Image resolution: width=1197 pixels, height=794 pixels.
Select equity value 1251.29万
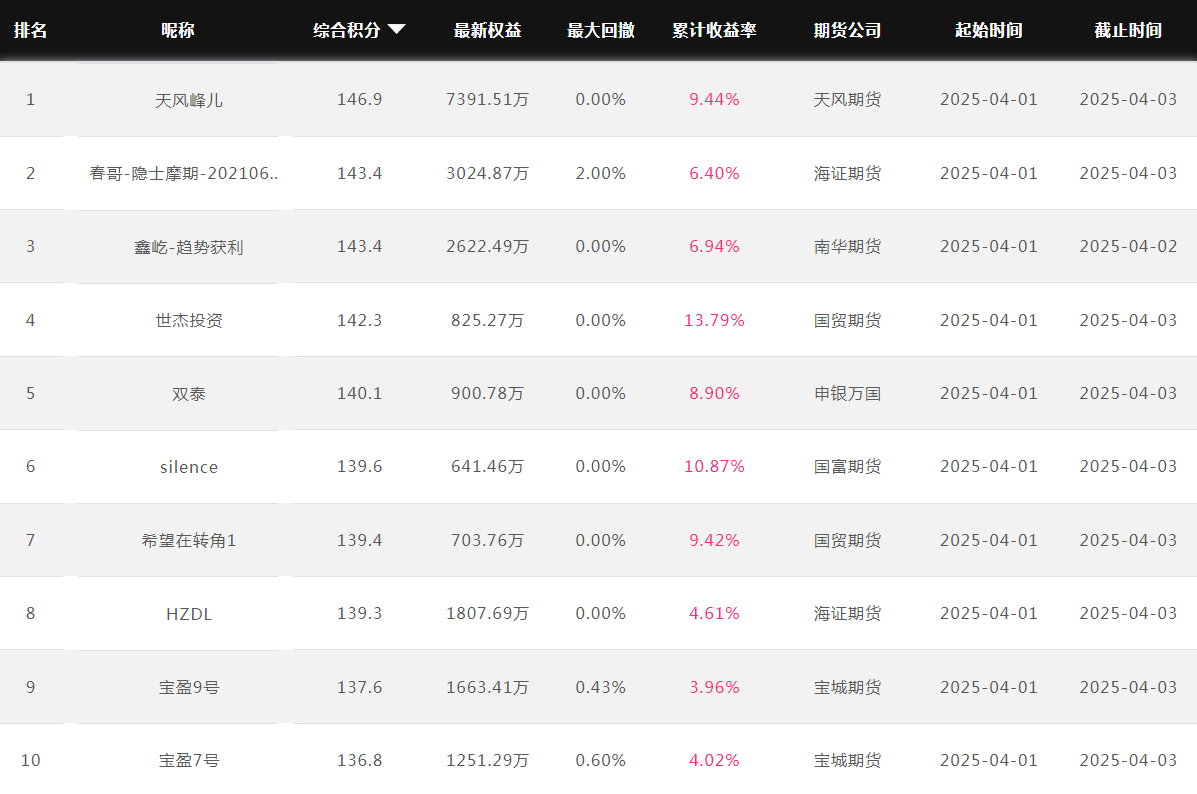point(487,760)
